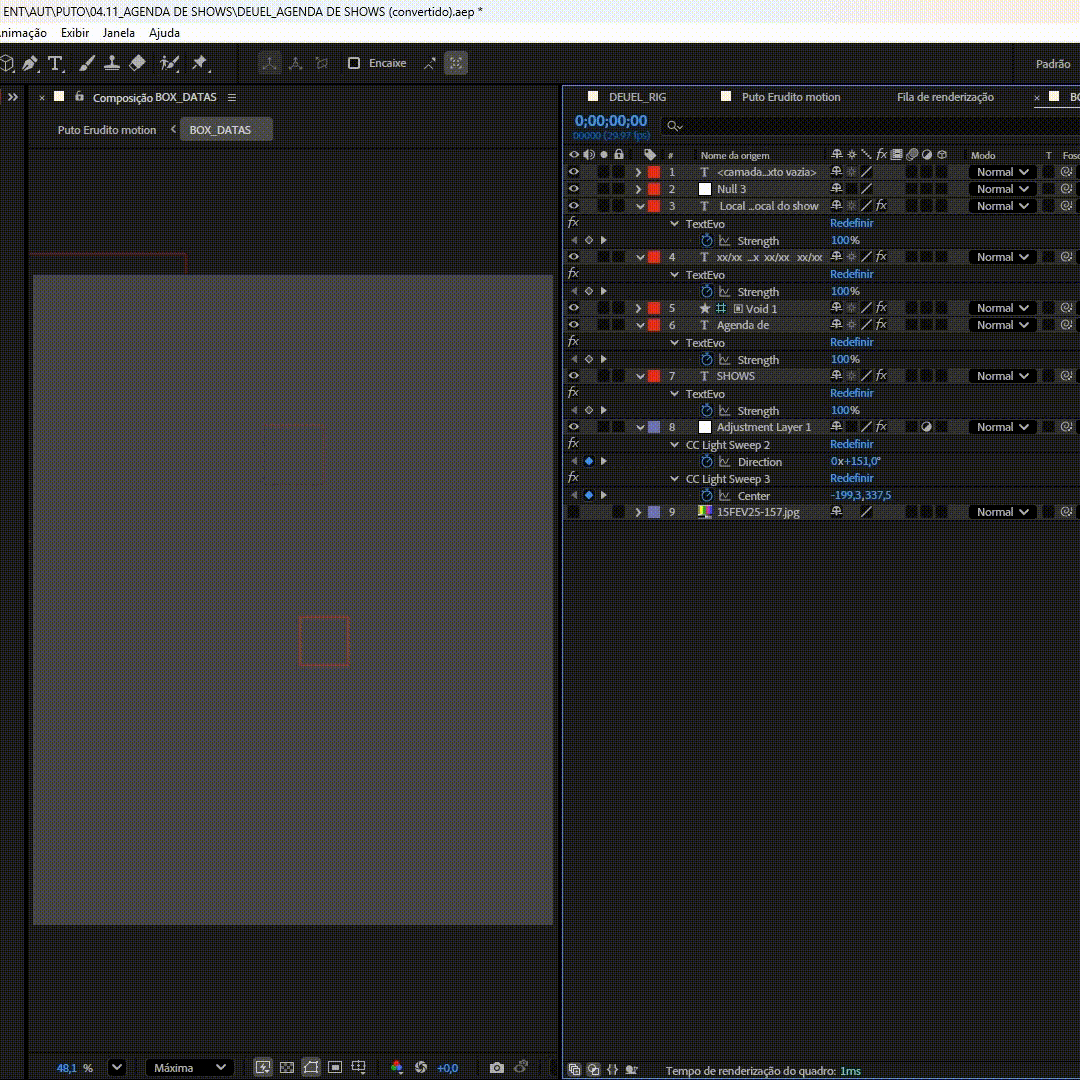Click the Direction stopwatch on CC Light Sweep 2
Viewport: 1080px width, 1080px height.
706,461
